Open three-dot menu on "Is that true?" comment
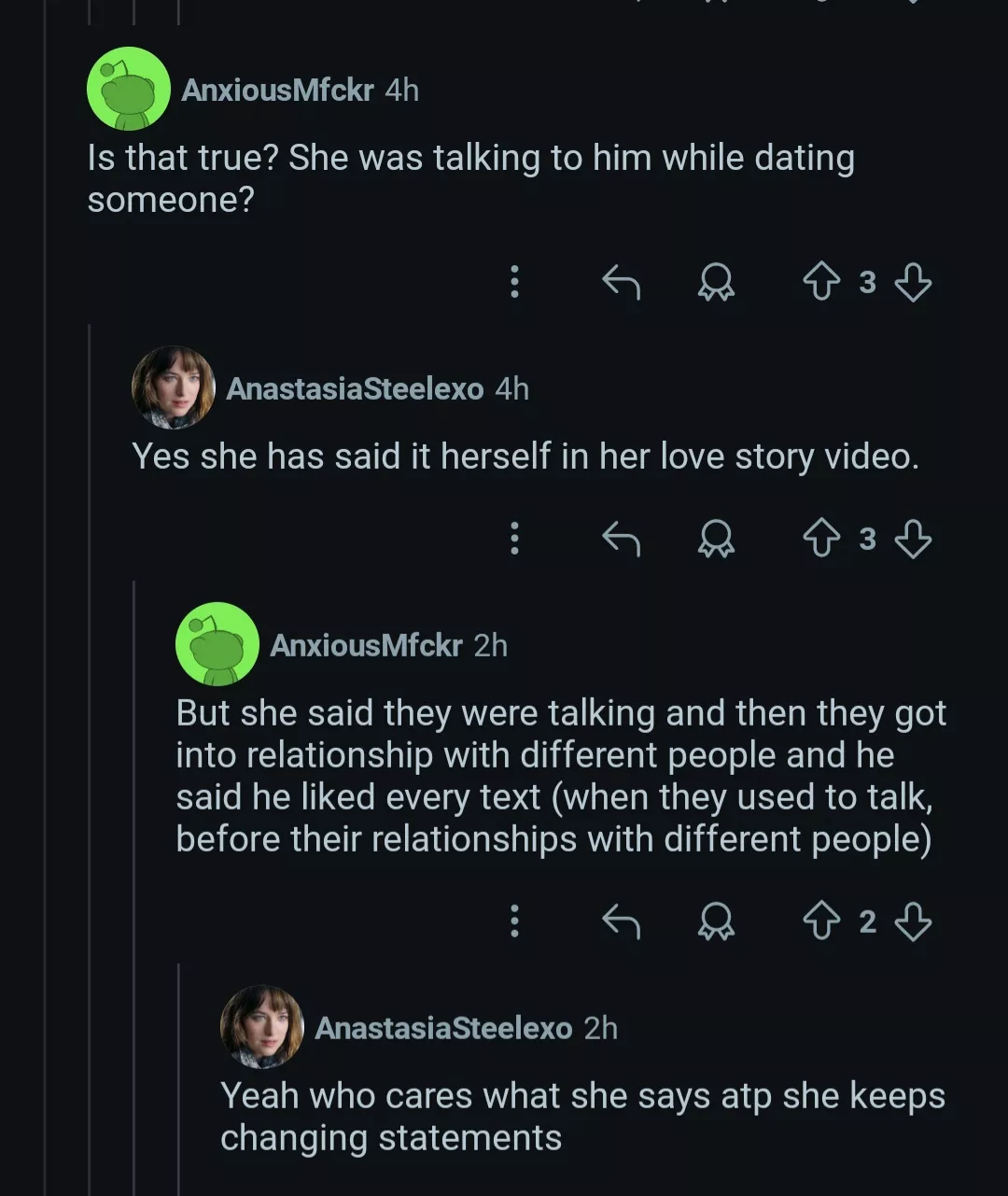The image size is (1008, 1196). pyautogui.click(x=514, y=281)
